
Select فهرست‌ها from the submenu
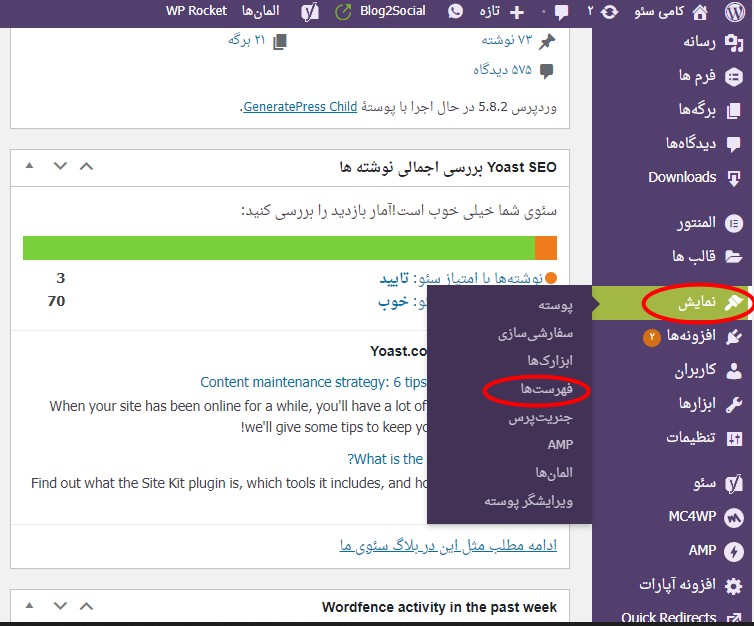(x=547, y=388)
